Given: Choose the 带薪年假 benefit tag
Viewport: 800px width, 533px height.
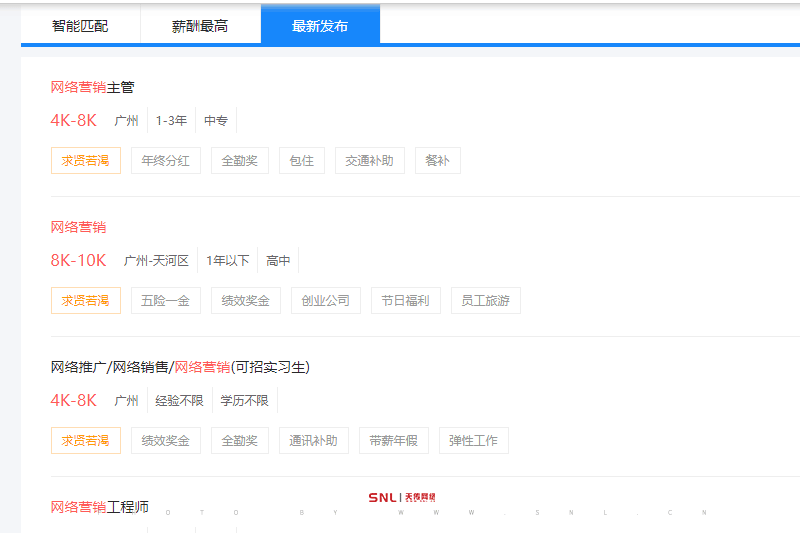Looking at the screenshot, I should (393, 440).
